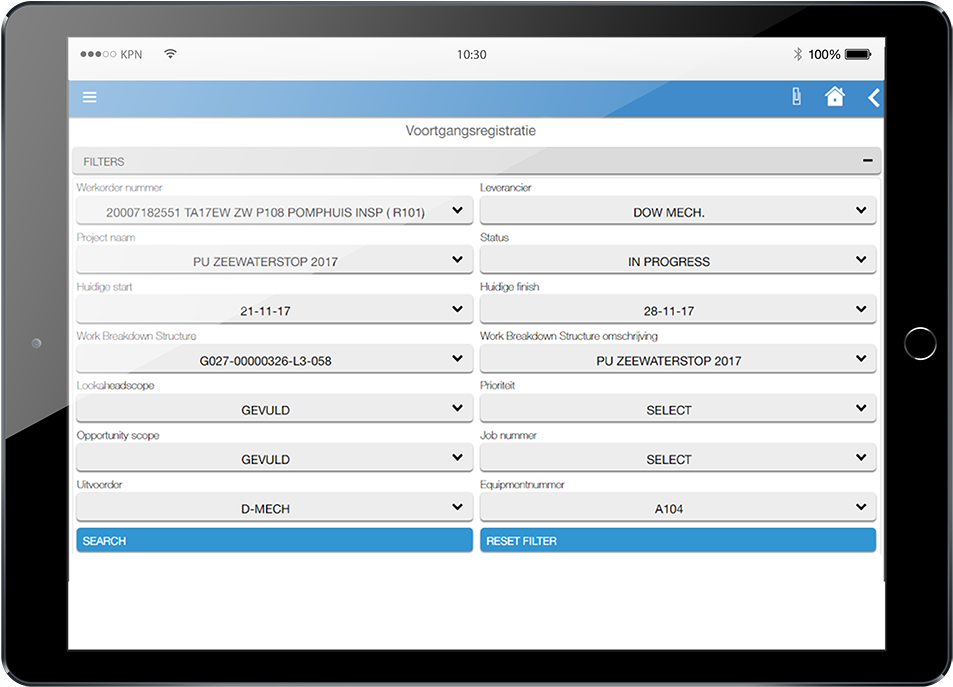
Task: Open the Equipmentnummer dropdown showing A104
Action: coord(677,507)
